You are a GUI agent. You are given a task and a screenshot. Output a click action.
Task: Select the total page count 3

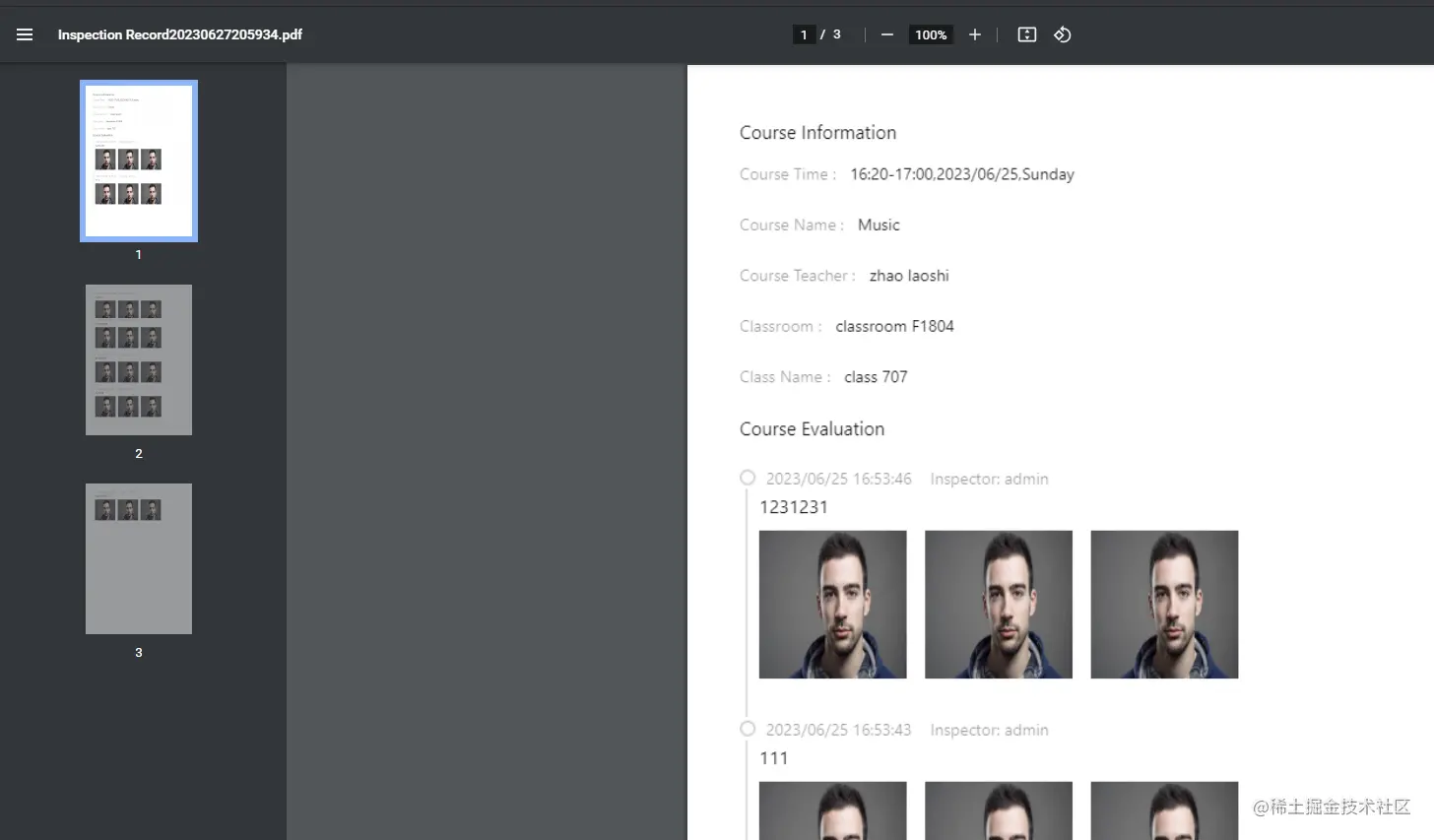pyautogui.click(x=837, y=34)
